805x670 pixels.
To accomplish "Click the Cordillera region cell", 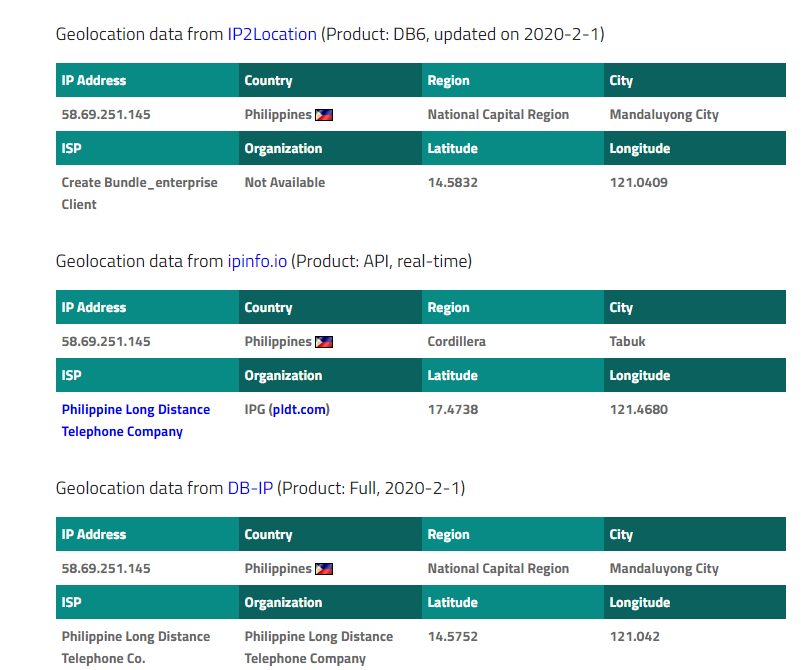I will [456, 342].
